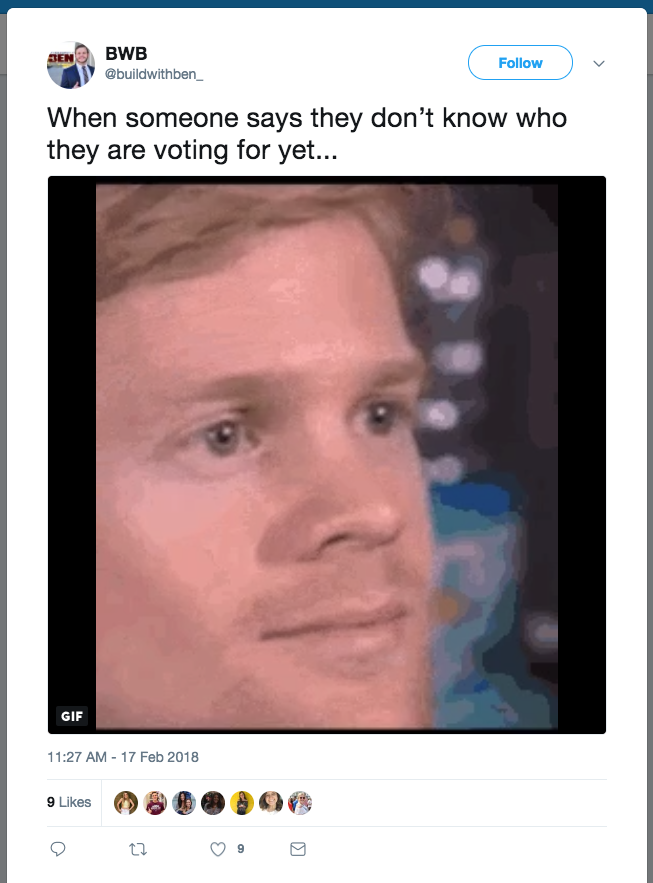The height and width of the screenshot is (883, 653).
Task: Follow the BWB account
Action: pyautogui.click(x=520, y=63)
